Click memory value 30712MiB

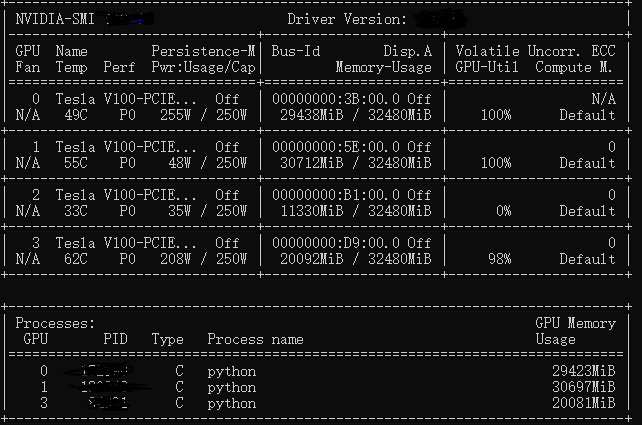click(x=312, y=163)
